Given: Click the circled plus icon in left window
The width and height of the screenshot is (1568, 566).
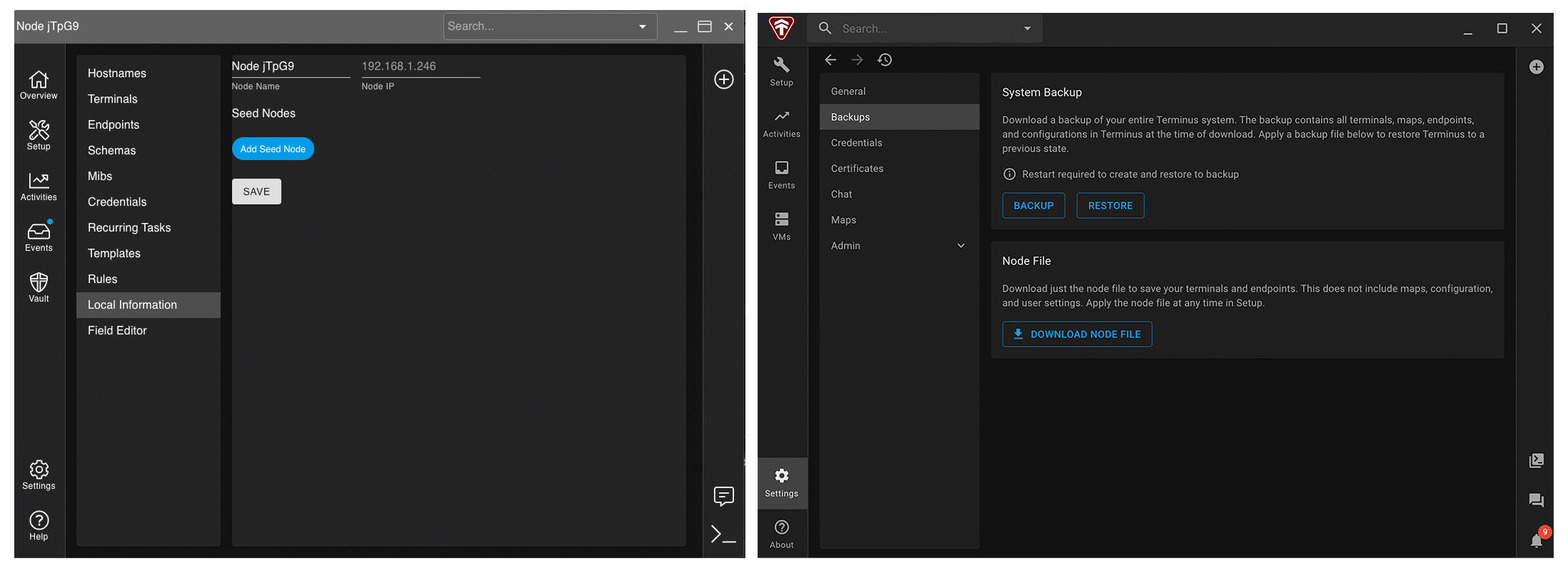Looking at the screenshot, I should coord(724,79).
